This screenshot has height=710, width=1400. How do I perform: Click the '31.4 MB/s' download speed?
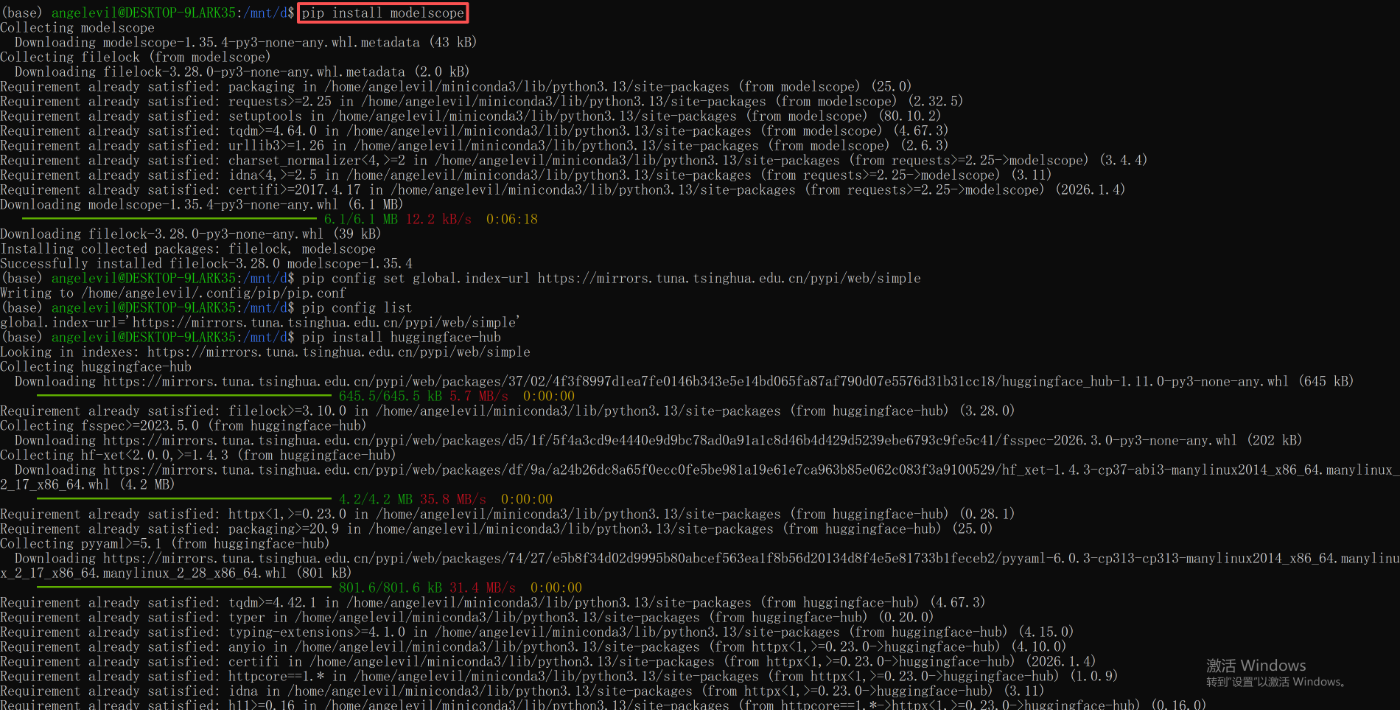pyautogui.click(x=482, y=587)
